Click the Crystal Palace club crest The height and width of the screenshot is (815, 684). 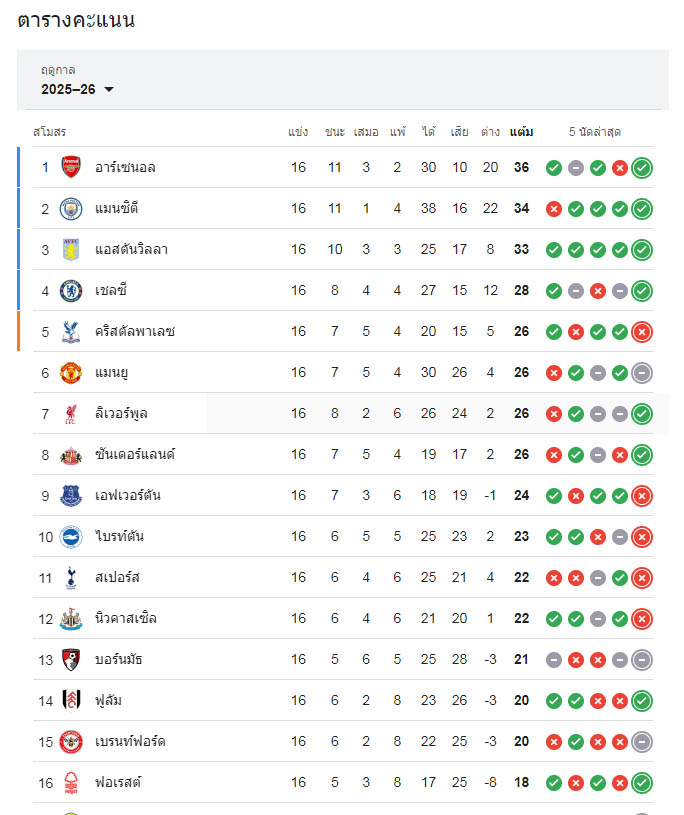(70, 331)
